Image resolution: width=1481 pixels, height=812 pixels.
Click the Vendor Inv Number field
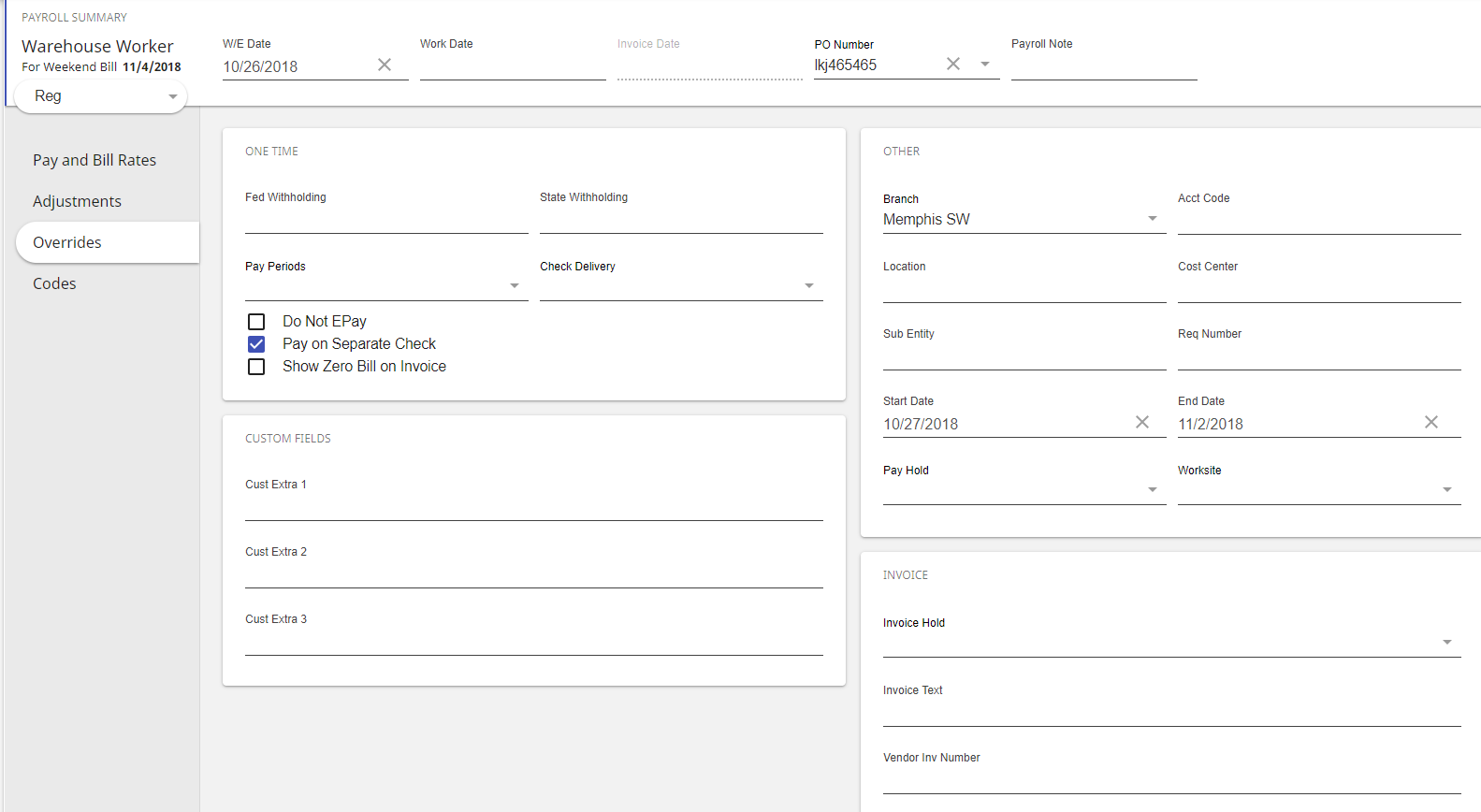[1171, 779]
